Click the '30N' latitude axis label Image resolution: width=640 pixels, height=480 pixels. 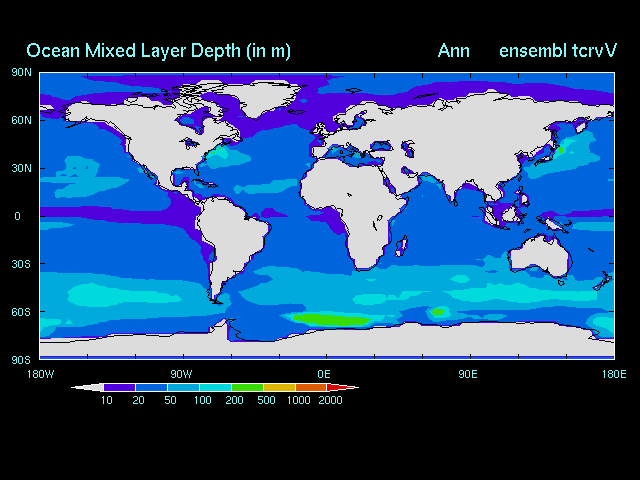pyautogui.click(x=21, y=168)
